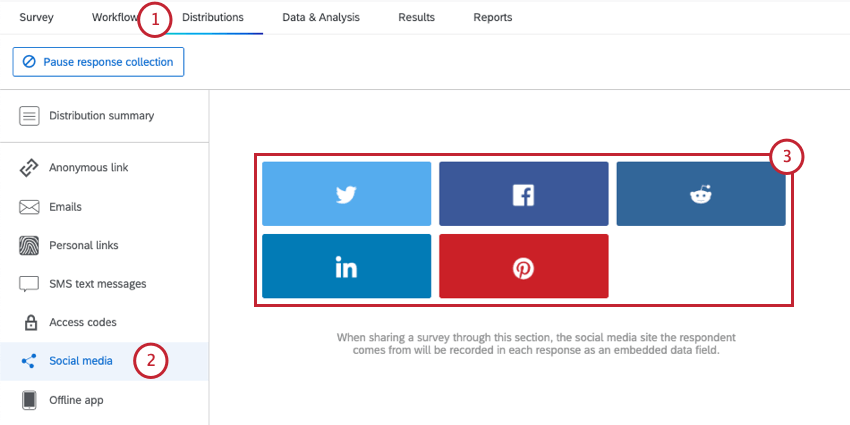Click the Emails envelope icon
The width and height of the screenshot is (850, 425).
tap(29, 207)
